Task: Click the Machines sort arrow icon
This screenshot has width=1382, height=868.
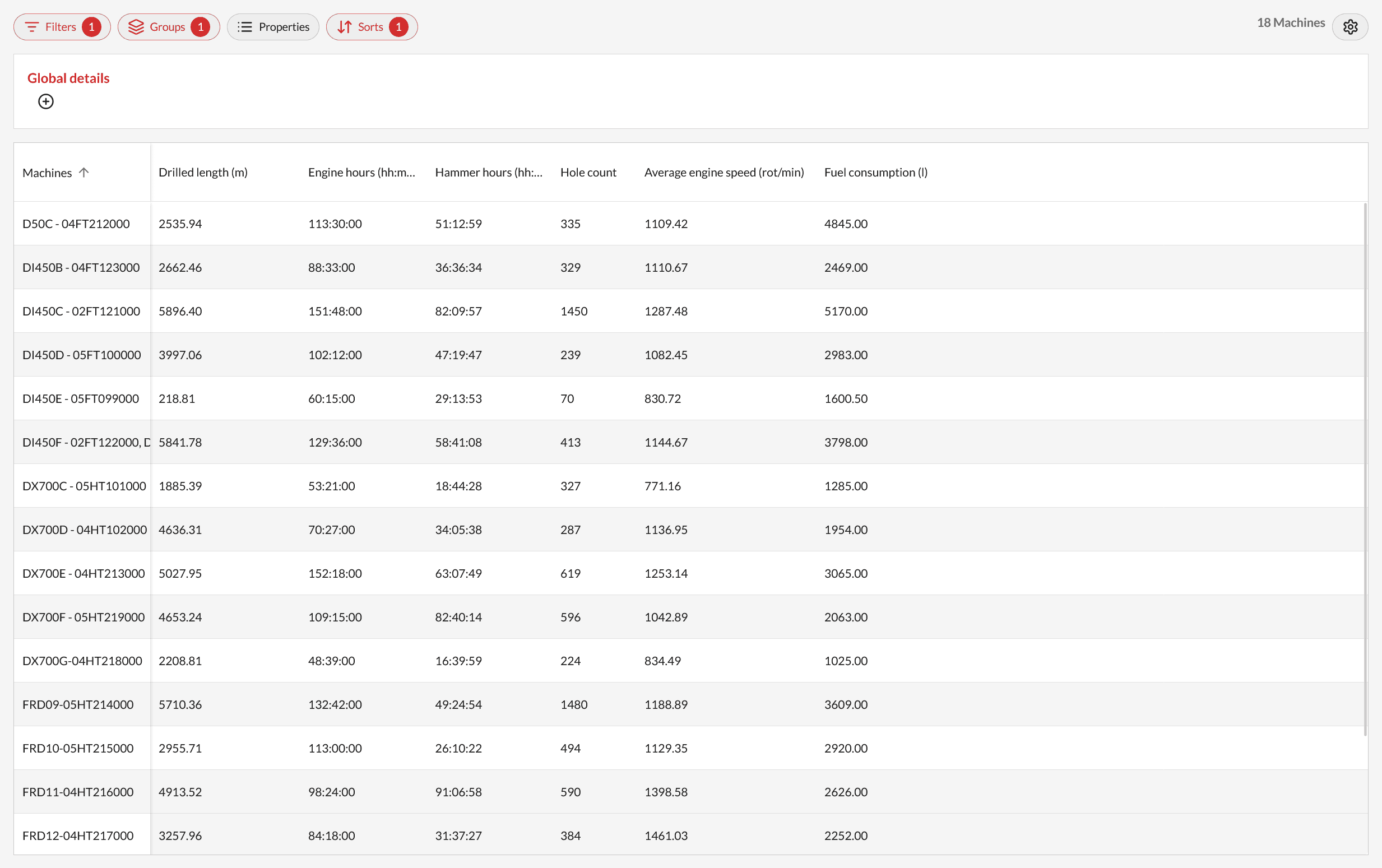Action: 84,172
